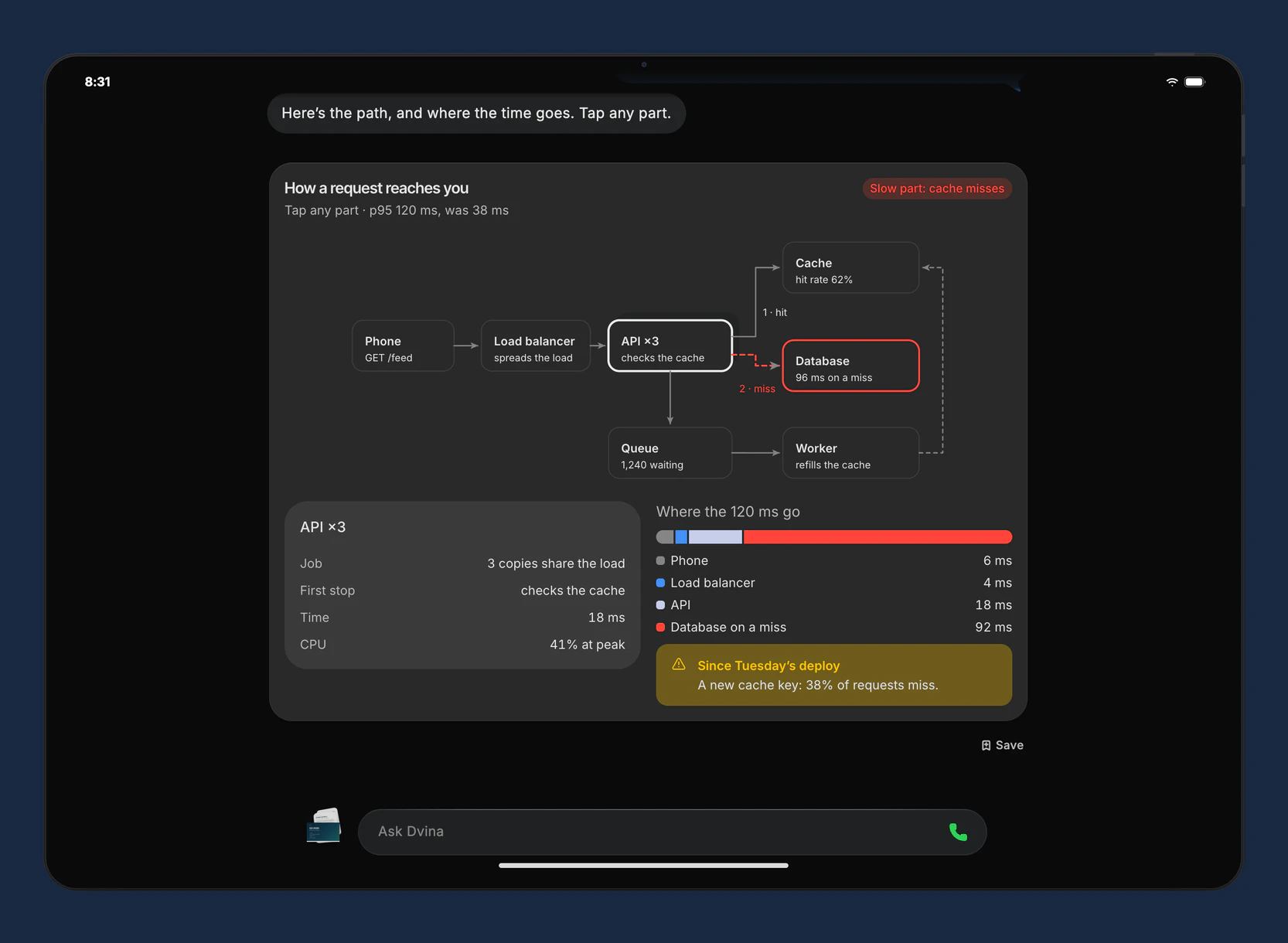This screenshot has width=1288, height=943.
Task: Click the Phone 6 ms legend row
Action: click(834, 560)
